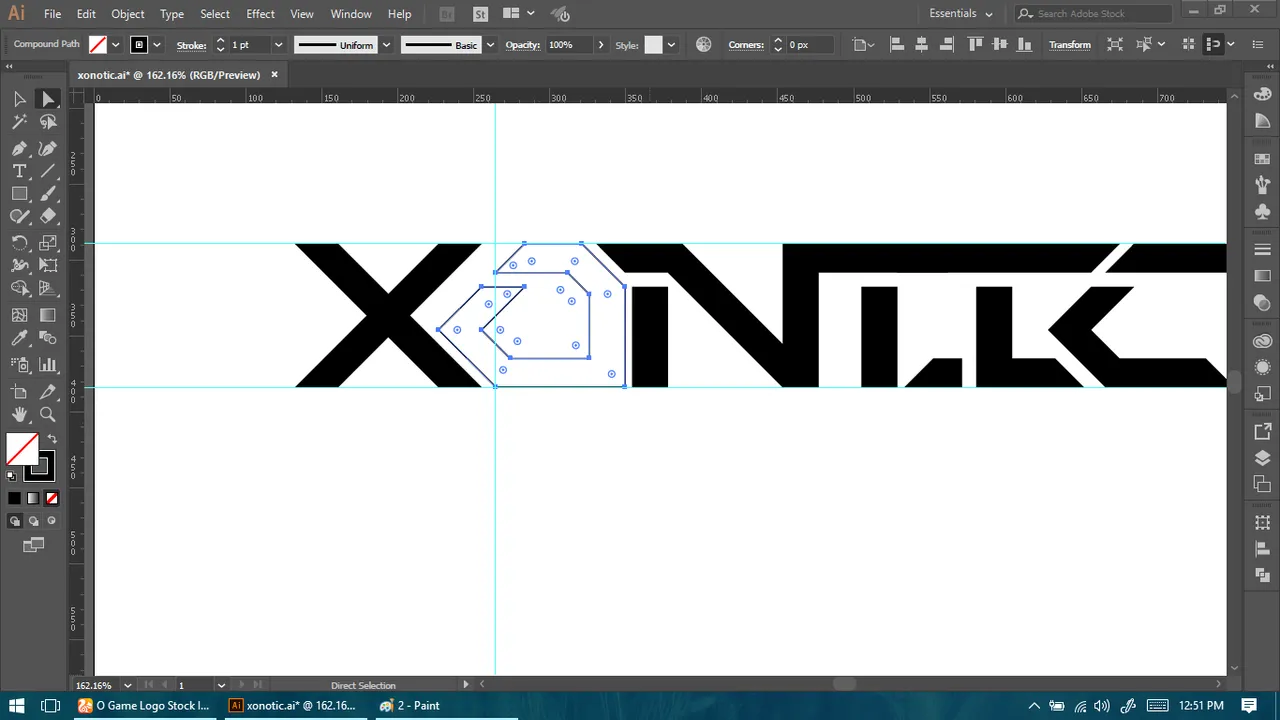
Task: Open the Recolor Artwork wheel icon
Action: pyautogui.click(x=704, y=45)
